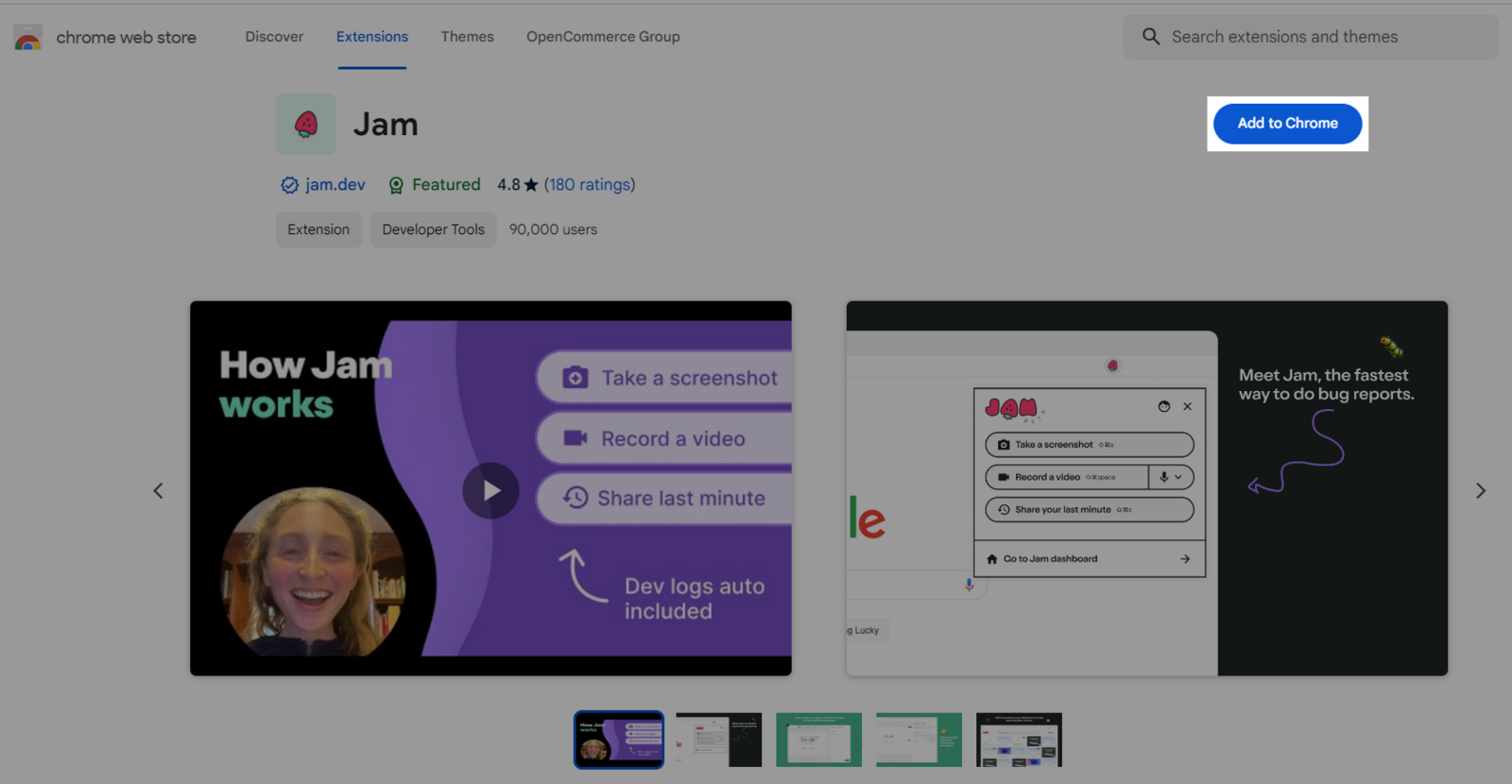Open the OpenCommerce Group link
The height and width of the screenshot is (784, 1512).
pyautogui.click(x=603, y=37)
